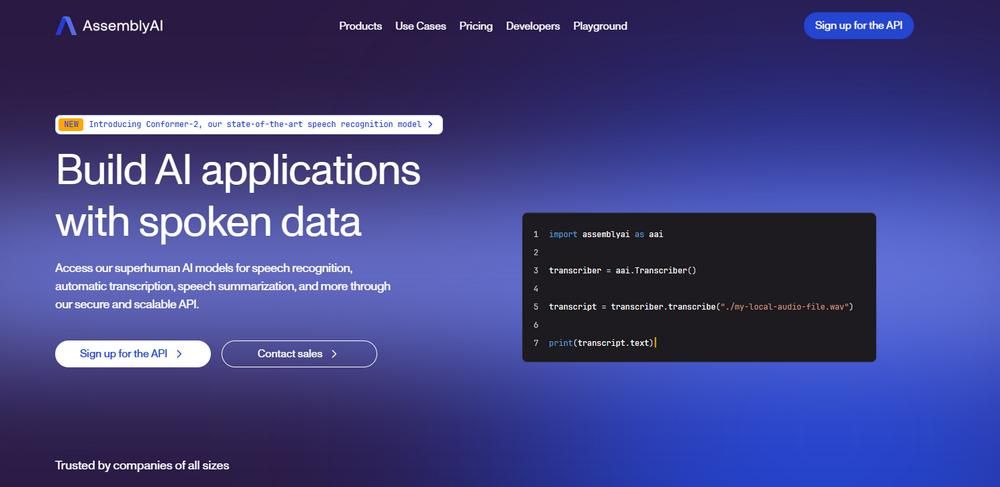Click the arrow icon inside the white Sign up button
This screenshot has height=487, width=1000.
(179, 354)
